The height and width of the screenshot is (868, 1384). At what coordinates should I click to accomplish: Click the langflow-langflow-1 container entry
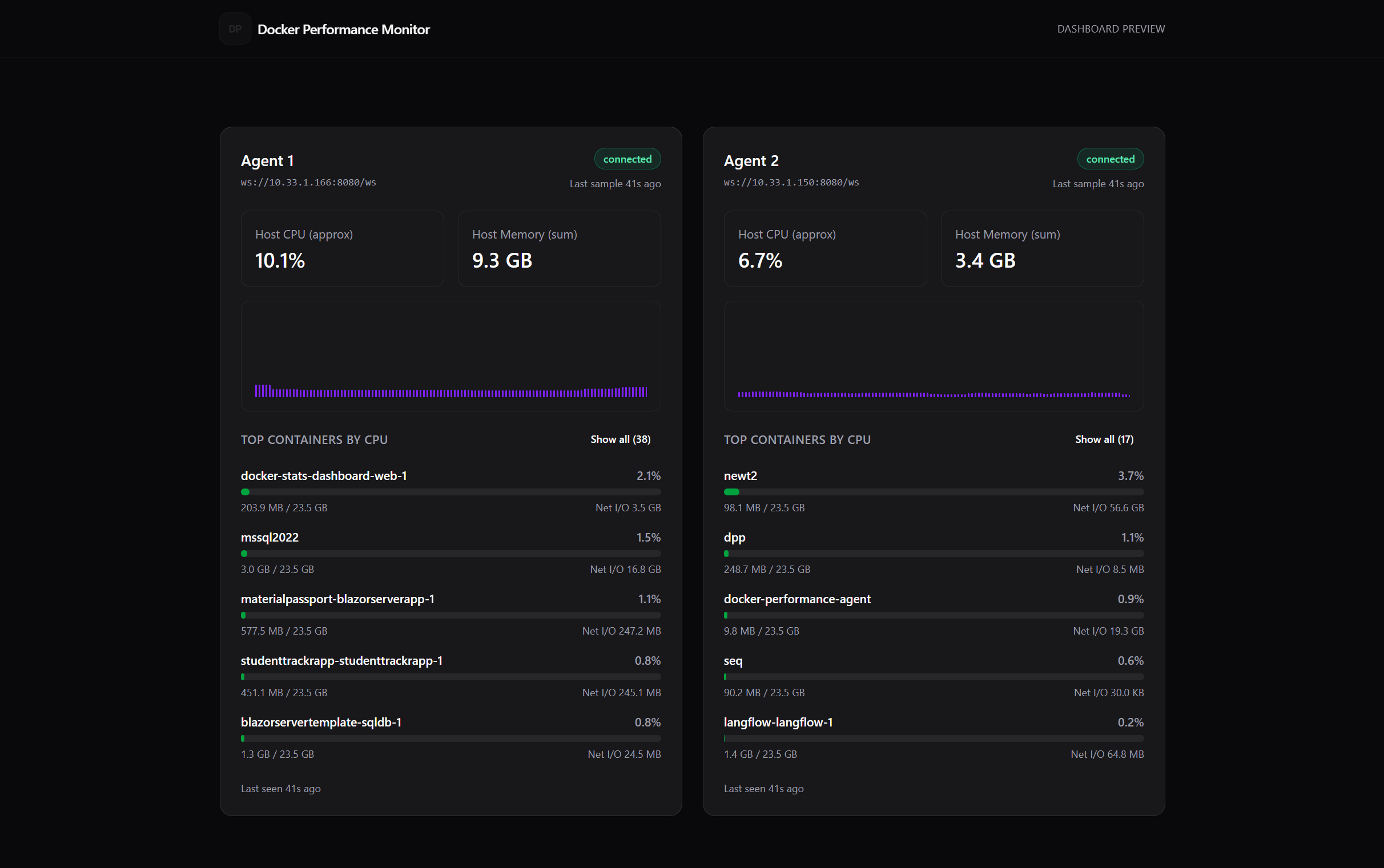click(x=779, y=722)
